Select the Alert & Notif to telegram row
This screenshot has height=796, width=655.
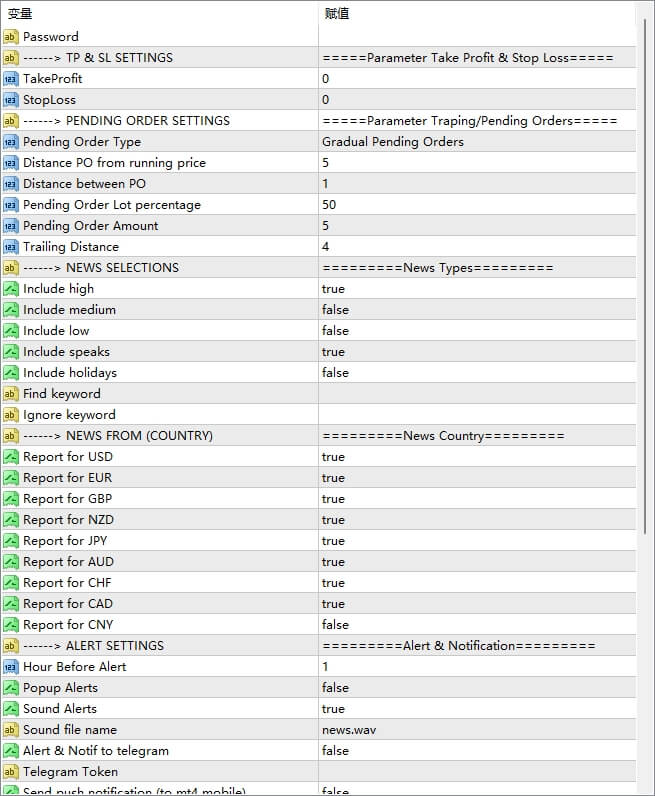pos(319,751)
